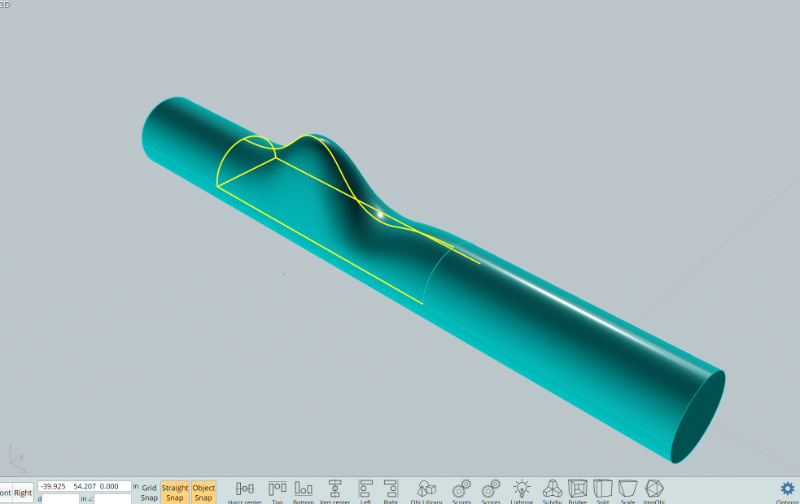Open the Scripts icon beside Obj Library
The width and height of the screenshot is (800, 504).
pos(462,490)
